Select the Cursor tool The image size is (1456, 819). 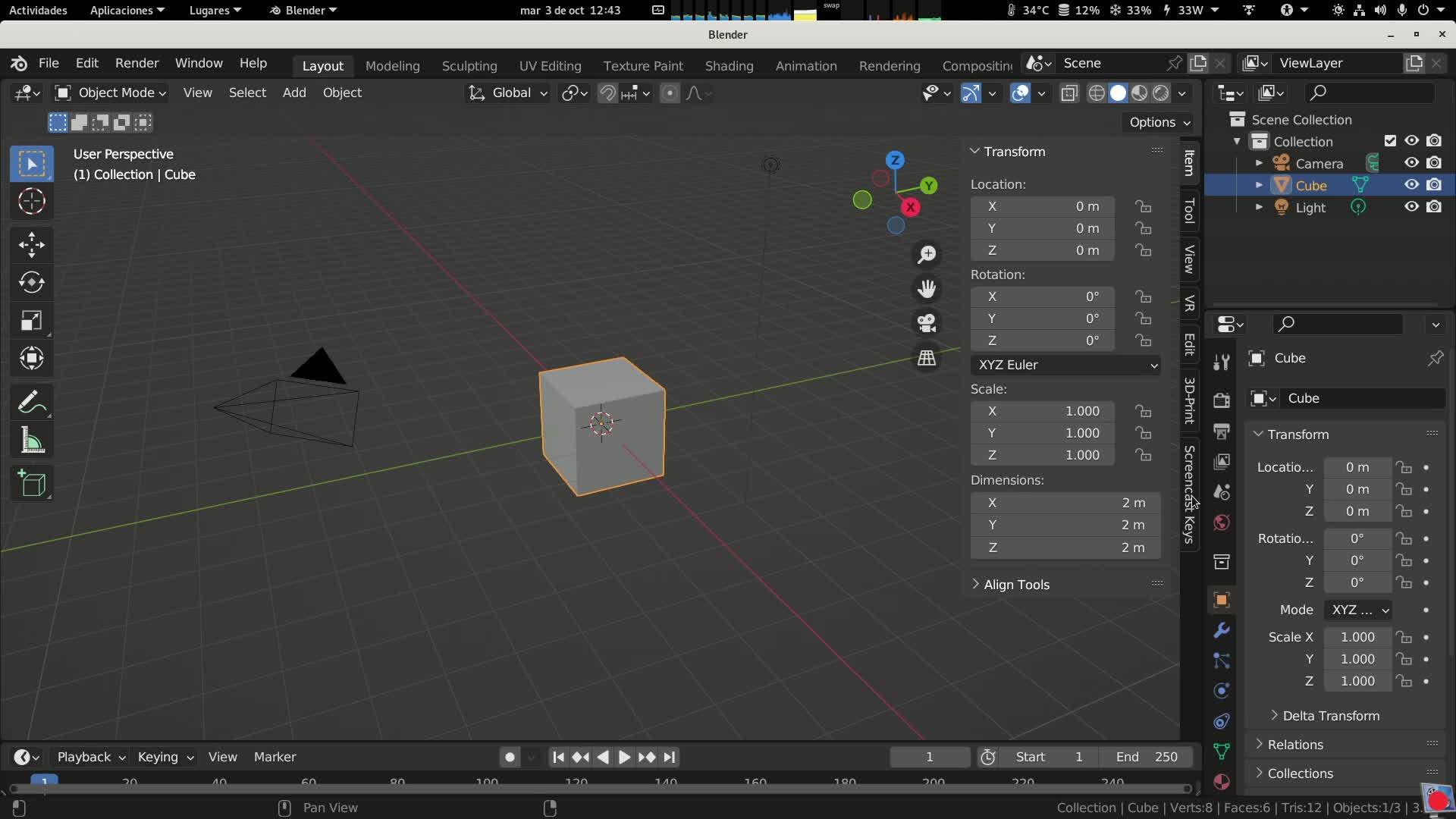(31, 202)
